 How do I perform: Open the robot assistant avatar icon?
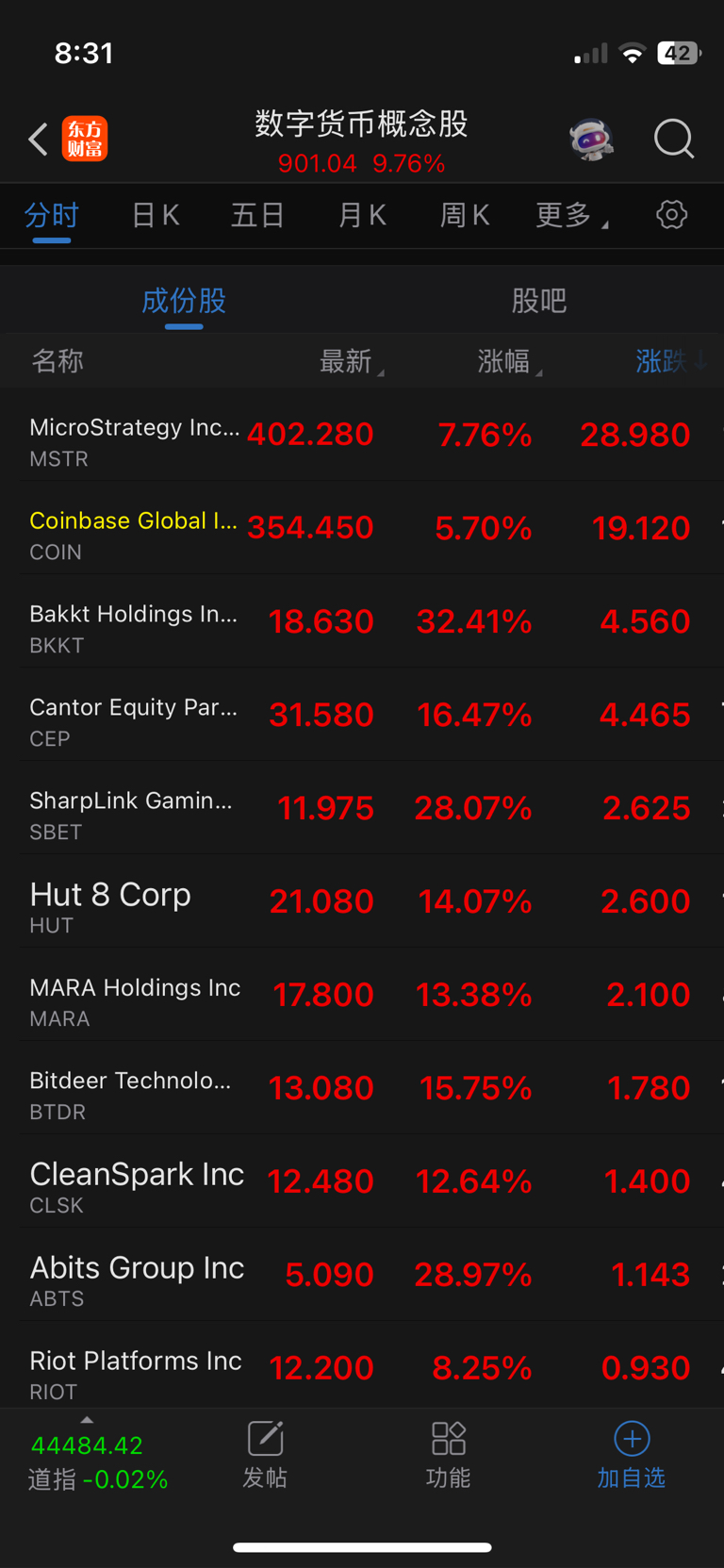point(592,140)
